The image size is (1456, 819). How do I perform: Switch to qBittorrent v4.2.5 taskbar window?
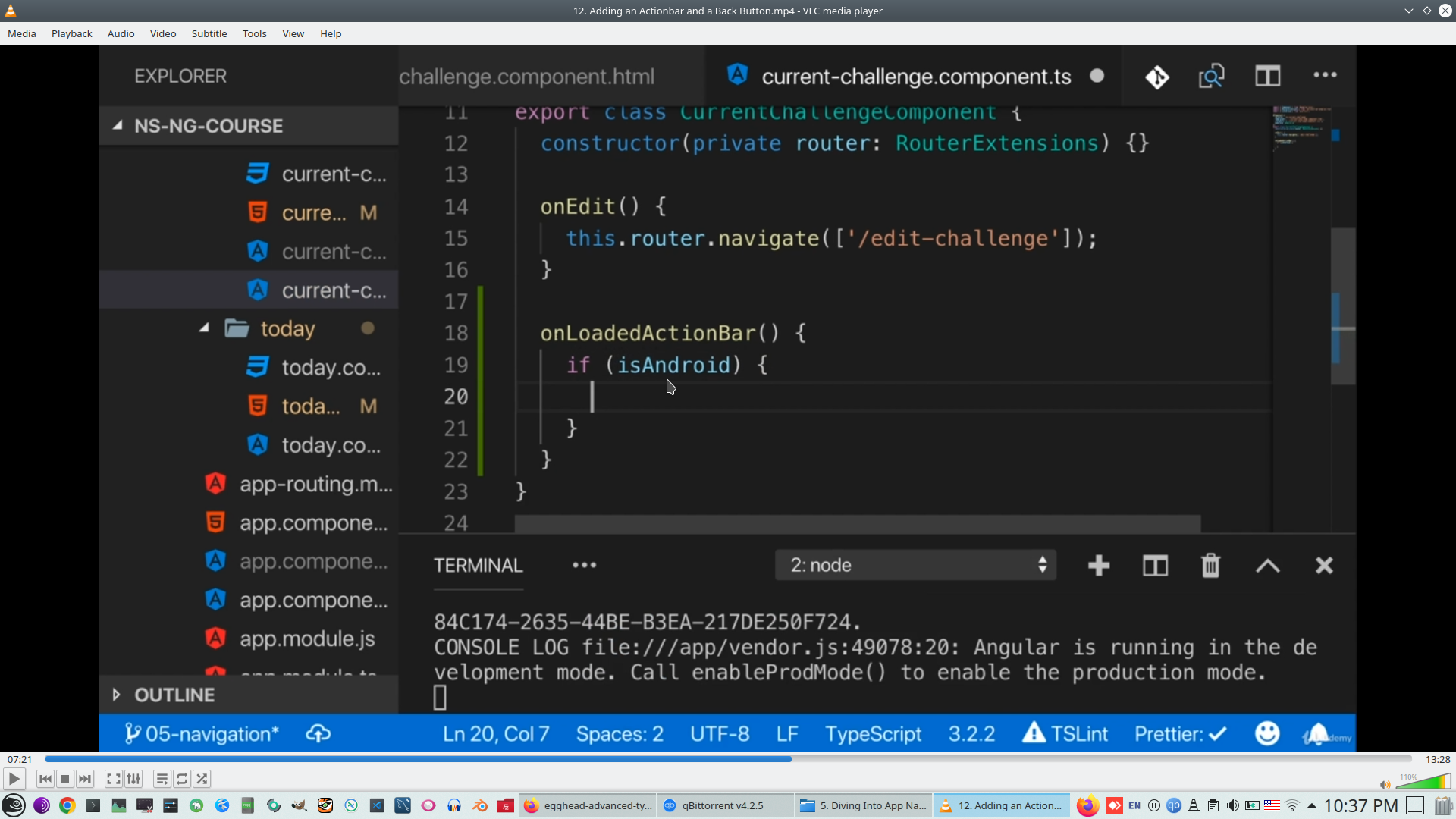pos(724,805)
